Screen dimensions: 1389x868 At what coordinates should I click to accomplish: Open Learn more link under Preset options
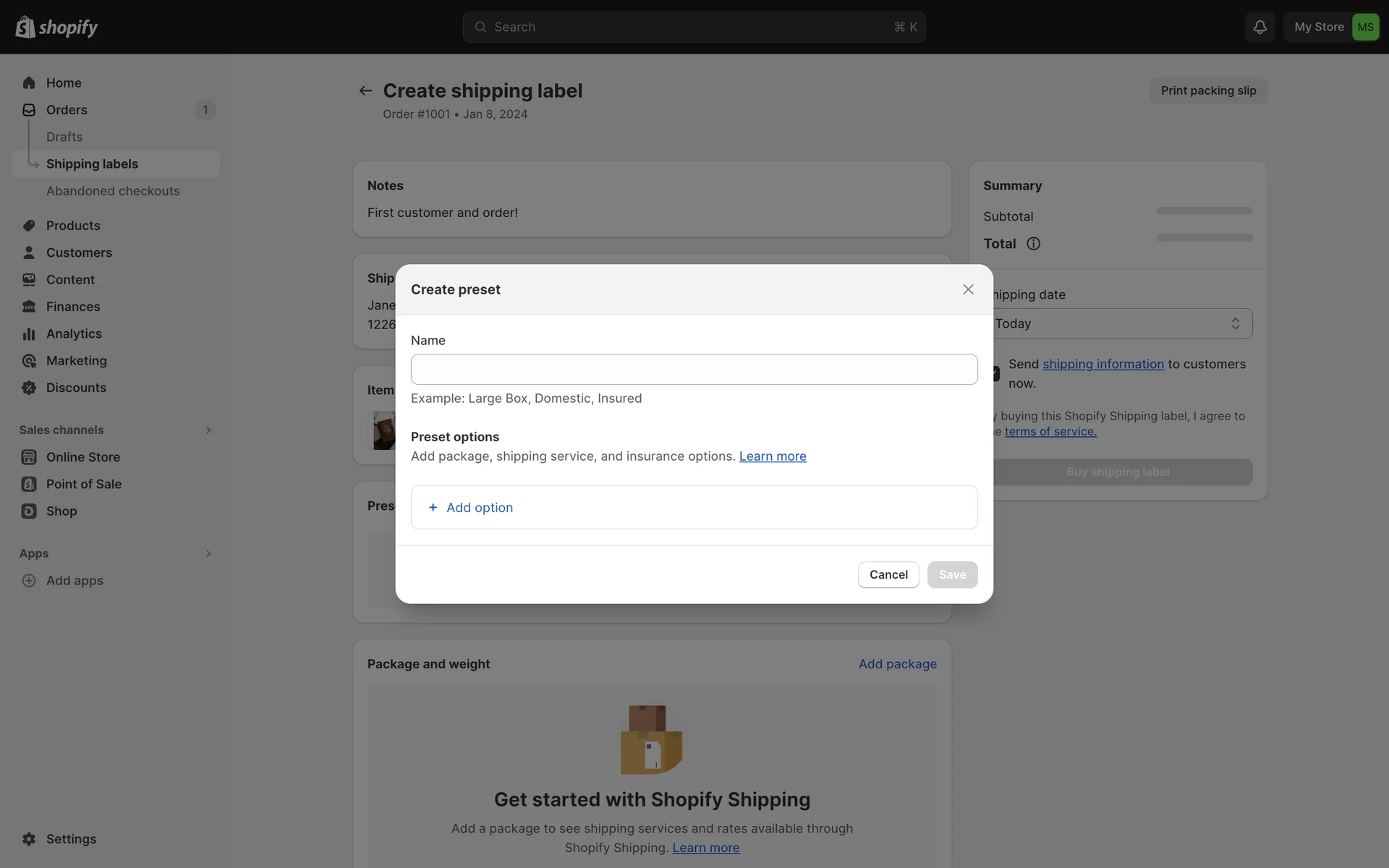tap(772, 456)
